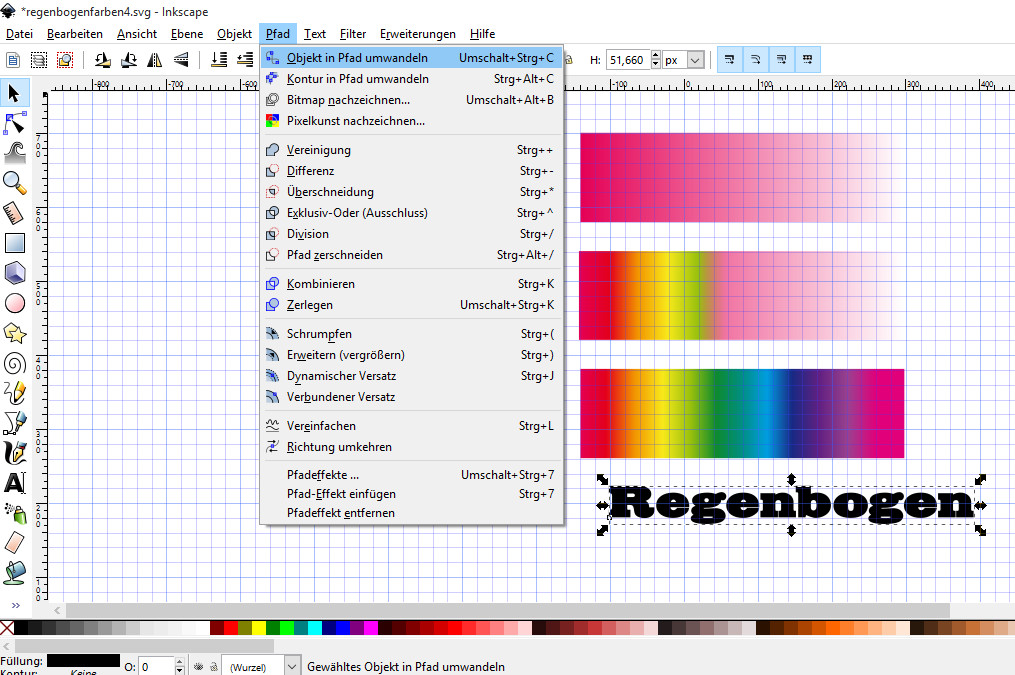
Task: Open the Erweiterungen menu
Action: pos(417,34)
